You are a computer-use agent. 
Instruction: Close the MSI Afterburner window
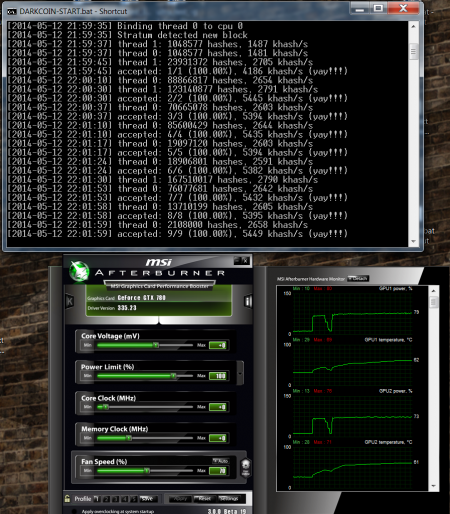[245, 260]
